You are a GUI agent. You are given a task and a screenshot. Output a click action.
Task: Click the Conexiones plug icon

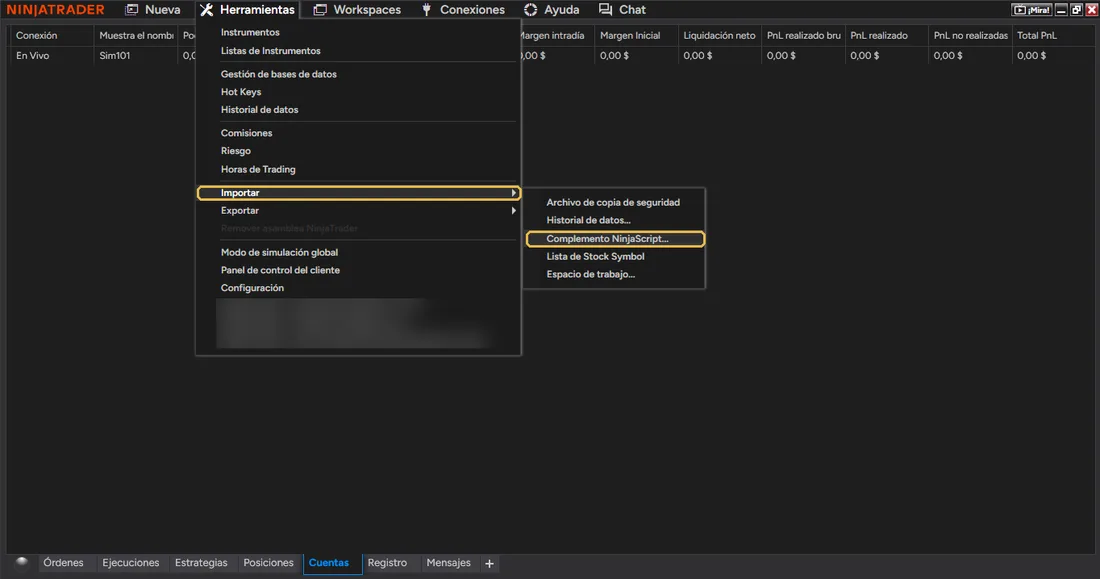[x=427, y=10]
